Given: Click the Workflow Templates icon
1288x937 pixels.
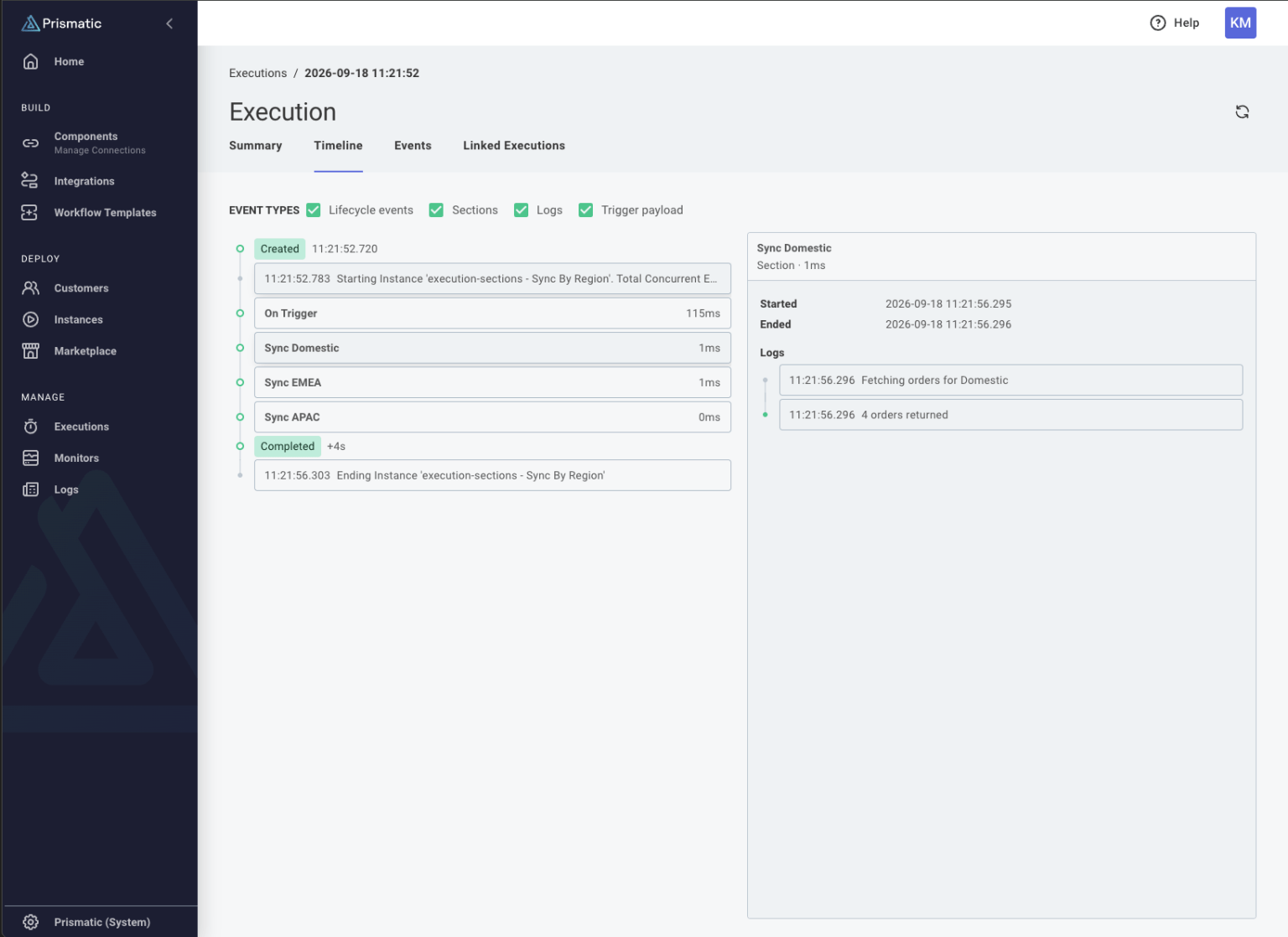Looking at the screenshot, I should click(x=30, y=212).
